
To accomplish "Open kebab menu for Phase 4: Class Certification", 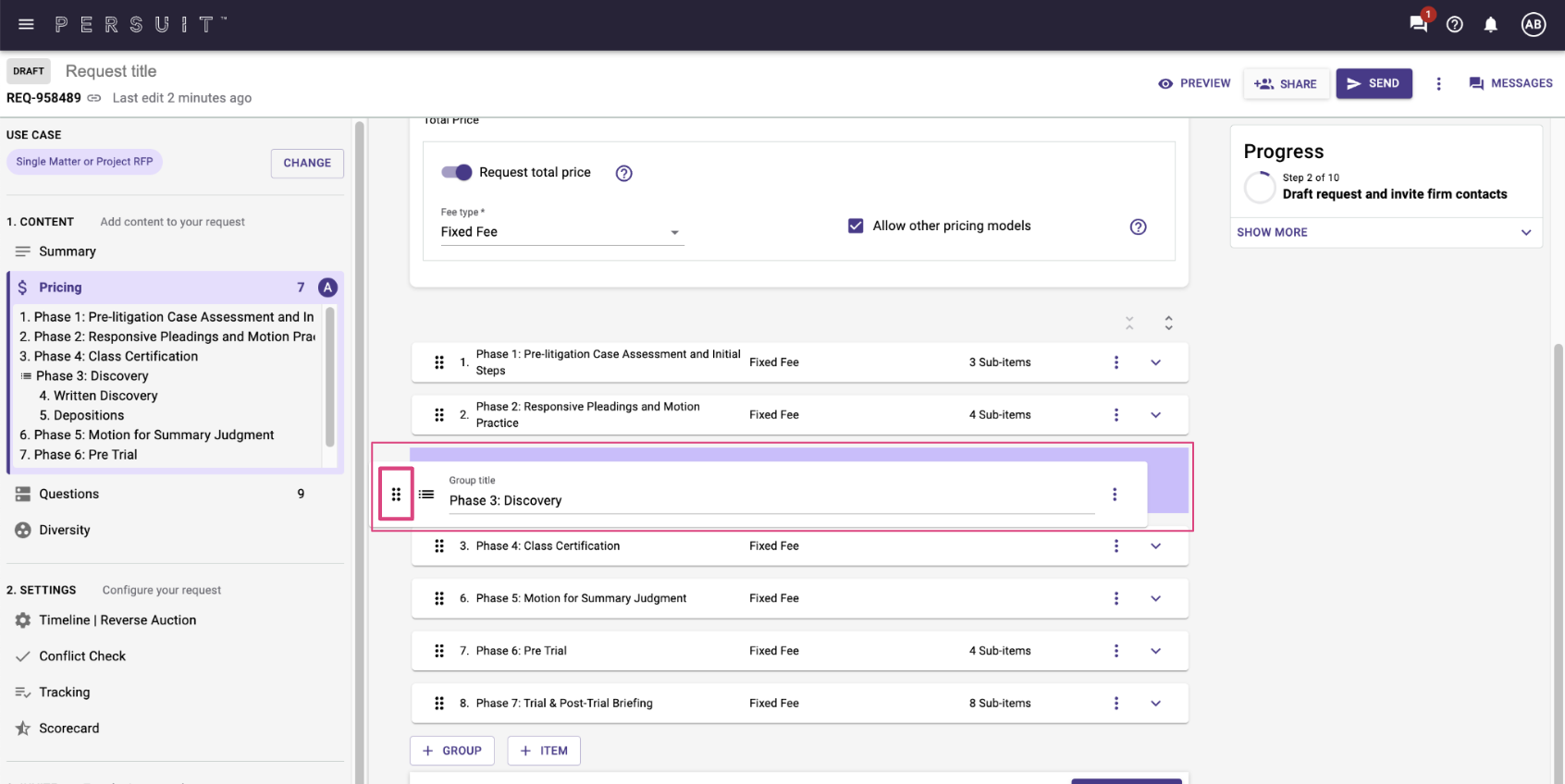I will pos(1116,546).
